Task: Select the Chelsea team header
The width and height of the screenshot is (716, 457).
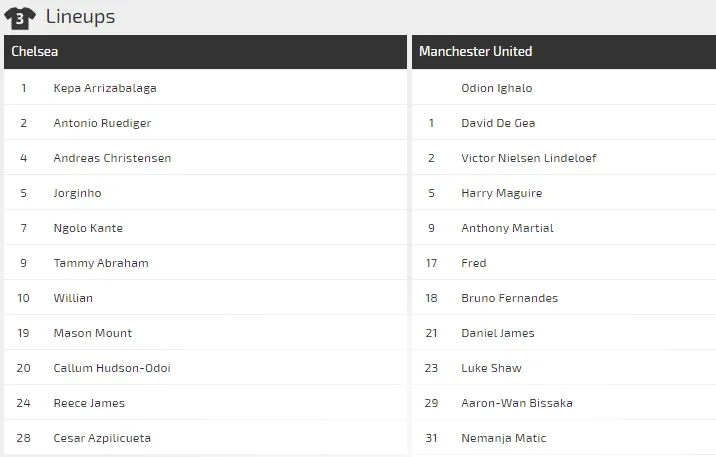Action: coord(35,52)
